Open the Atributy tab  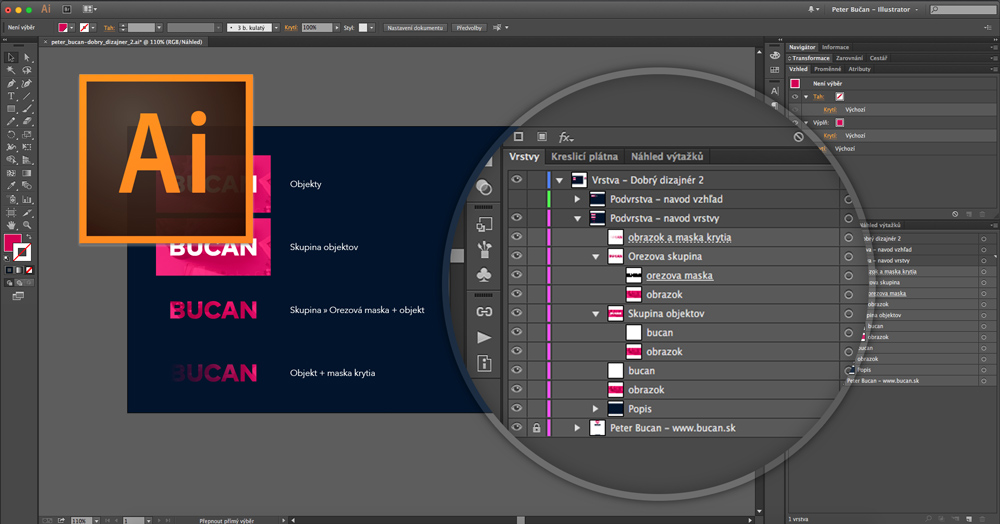pos(860,69)
